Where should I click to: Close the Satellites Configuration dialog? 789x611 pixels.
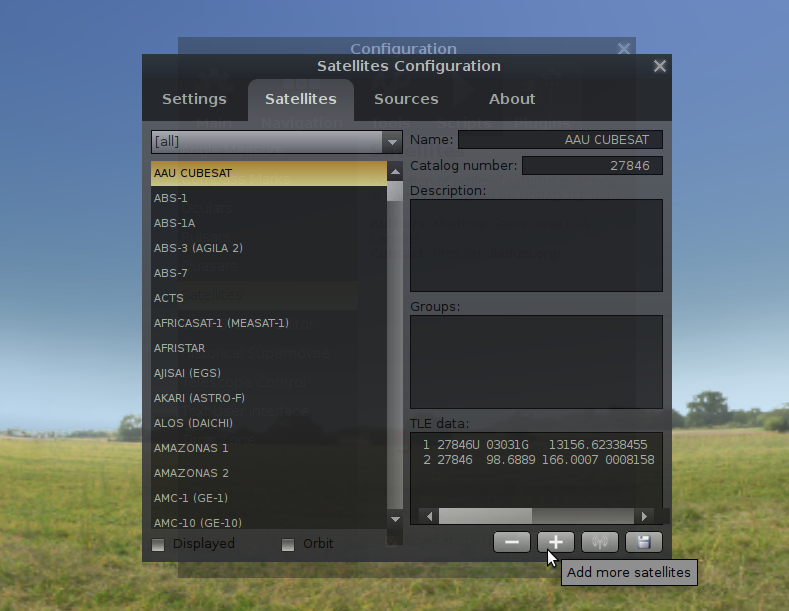[x=659, y=66]
